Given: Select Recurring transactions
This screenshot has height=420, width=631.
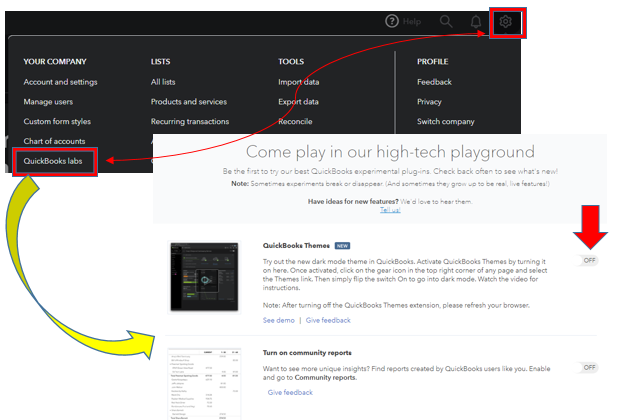Looking at the screenshot, I should [x=190, y=121].
